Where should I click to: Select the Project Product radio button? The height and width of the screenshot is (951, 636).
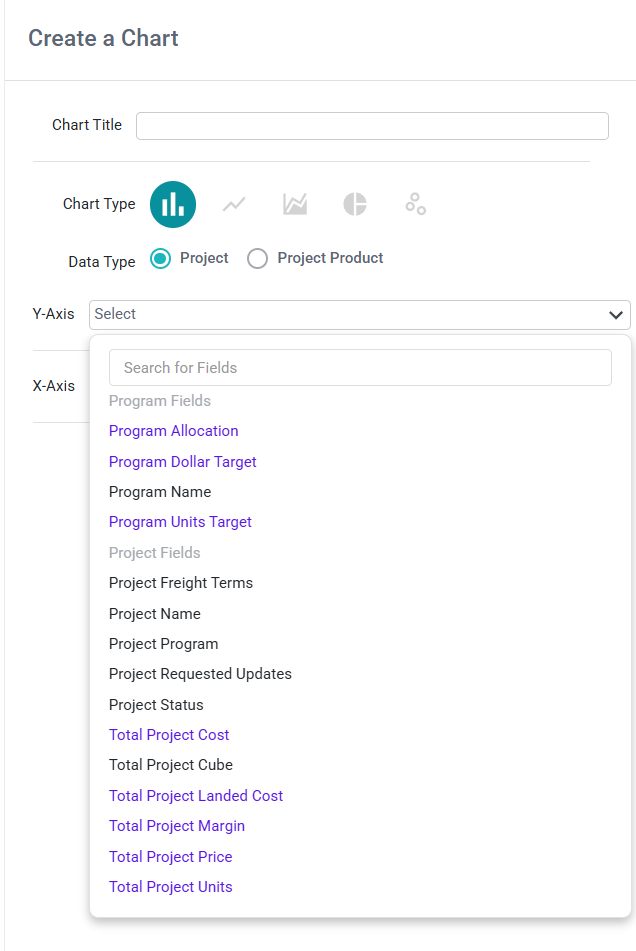[x=258, y=258]
